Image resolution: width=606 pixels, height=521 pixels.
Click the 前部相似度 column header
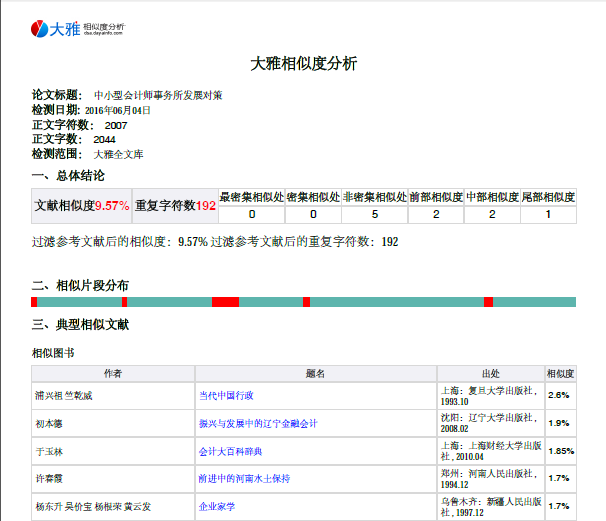[x=436, y=197]
